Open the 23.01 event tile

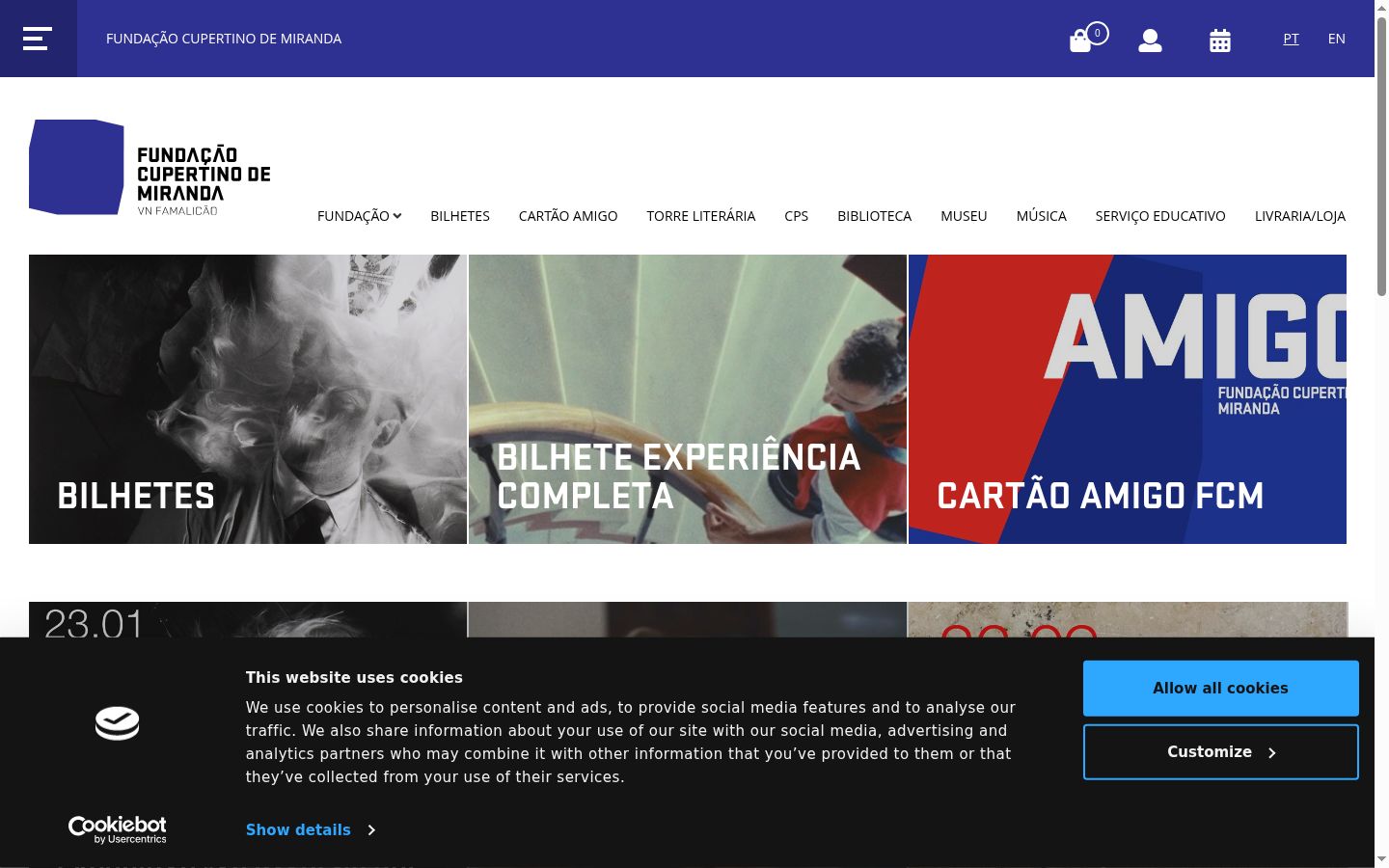pos(248,619)
